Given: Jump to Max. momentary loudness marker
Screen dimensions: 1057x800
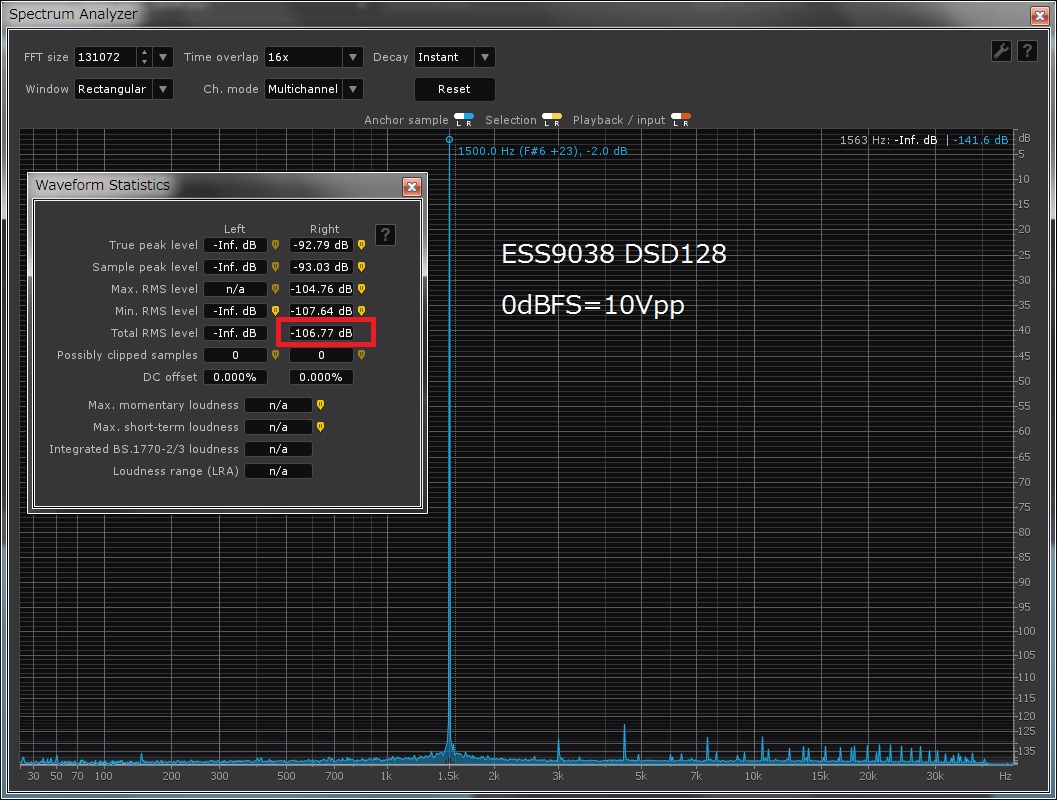Looking at the screenshot, I should coord(320,405).
